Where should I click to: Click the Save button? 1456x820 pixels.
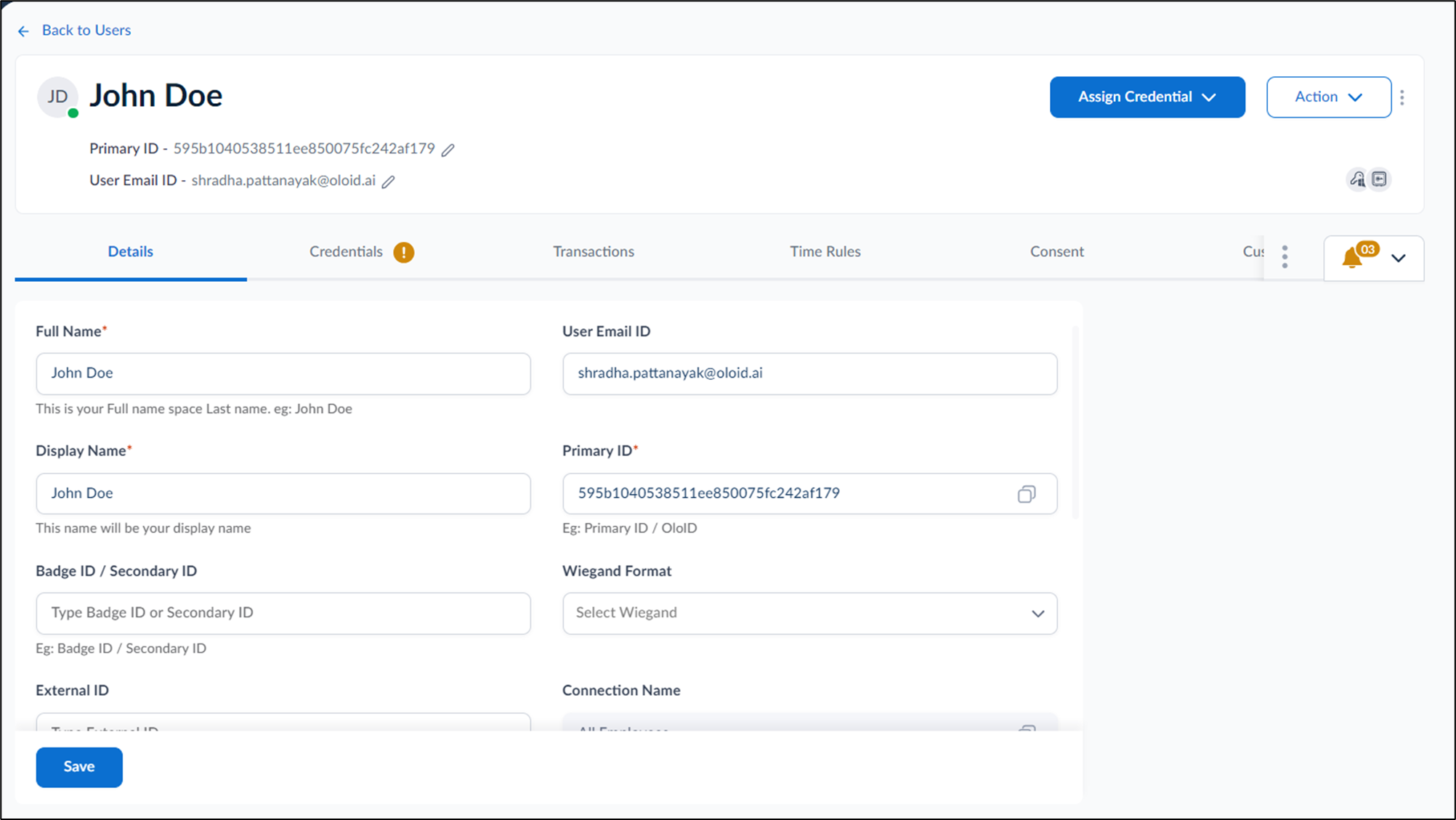(79, 767)
